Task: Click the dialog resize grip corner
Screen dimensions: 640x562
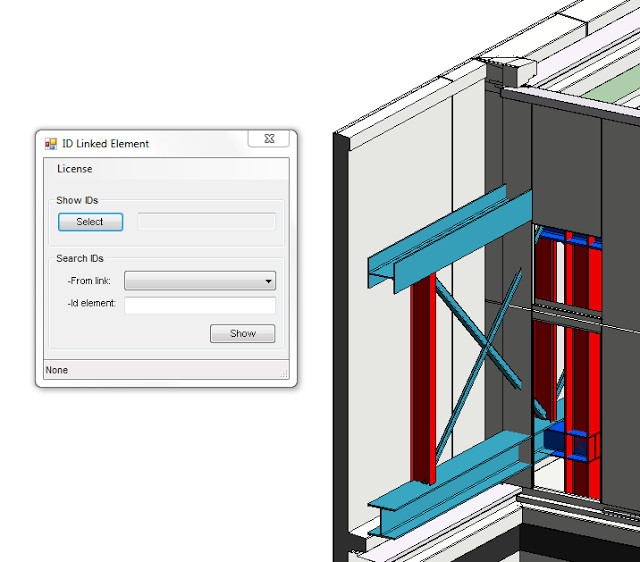Action: point(284,374)
